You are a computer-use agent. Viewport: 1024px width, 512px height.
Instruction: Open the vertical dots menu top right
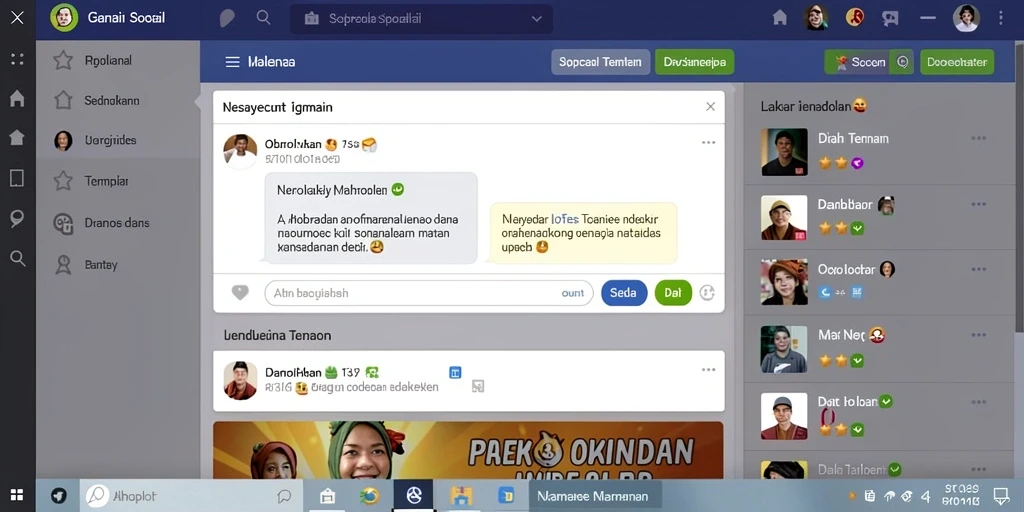coord(1000,18)
